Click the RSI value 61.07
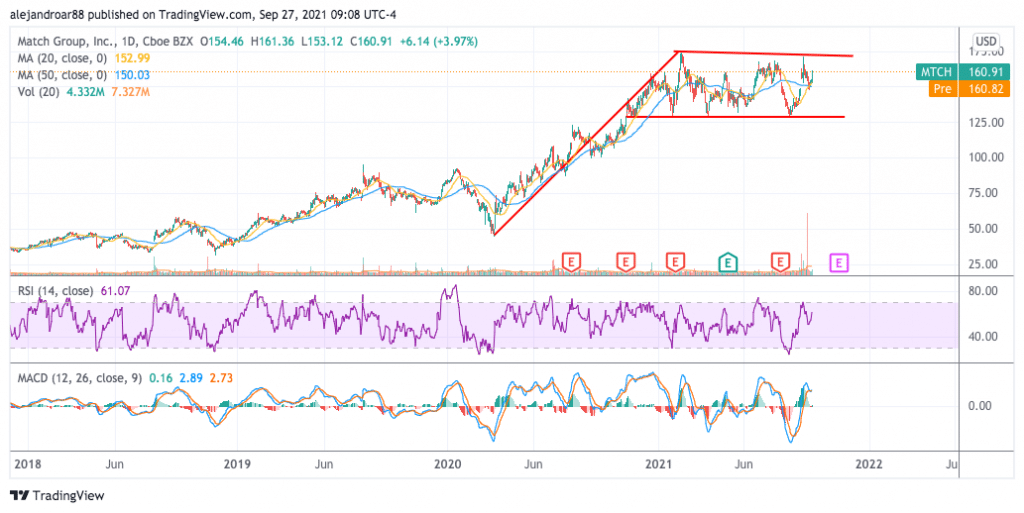This screenshot has height=513, width=1024. [x=114, y=291]
